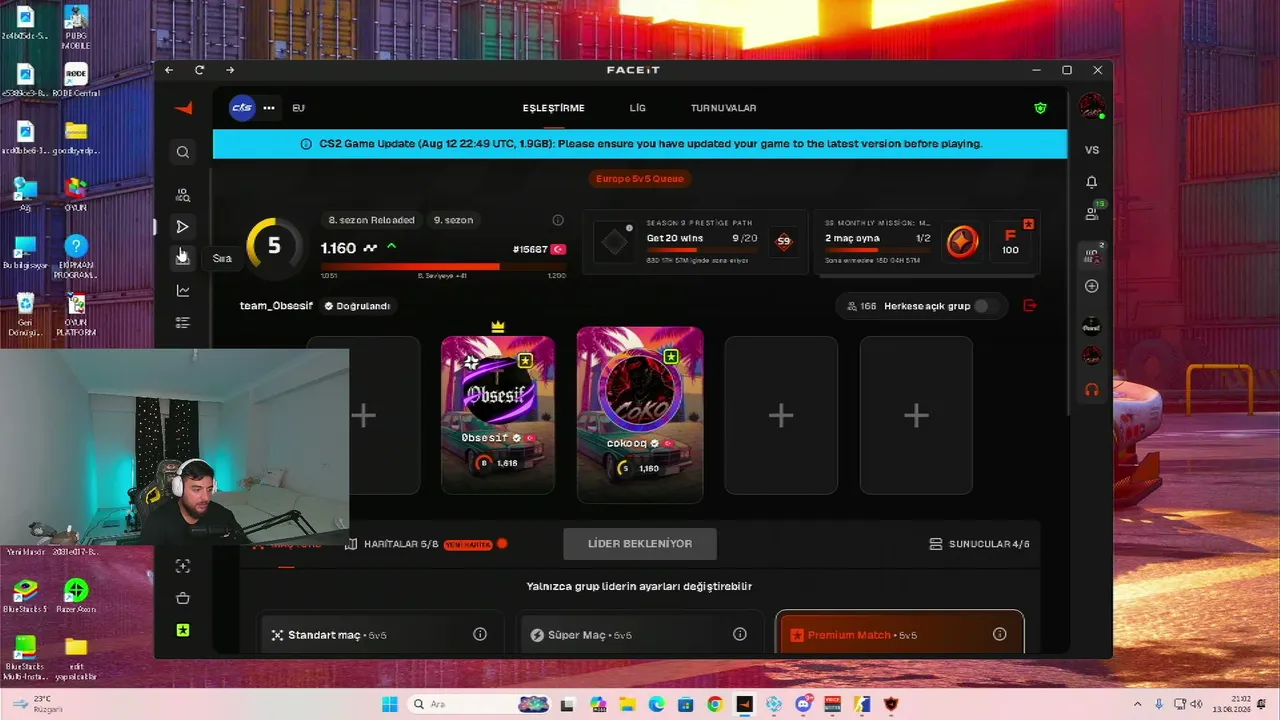
Task: Click the focus frame icon in sidebar
Action: point(183,566)
